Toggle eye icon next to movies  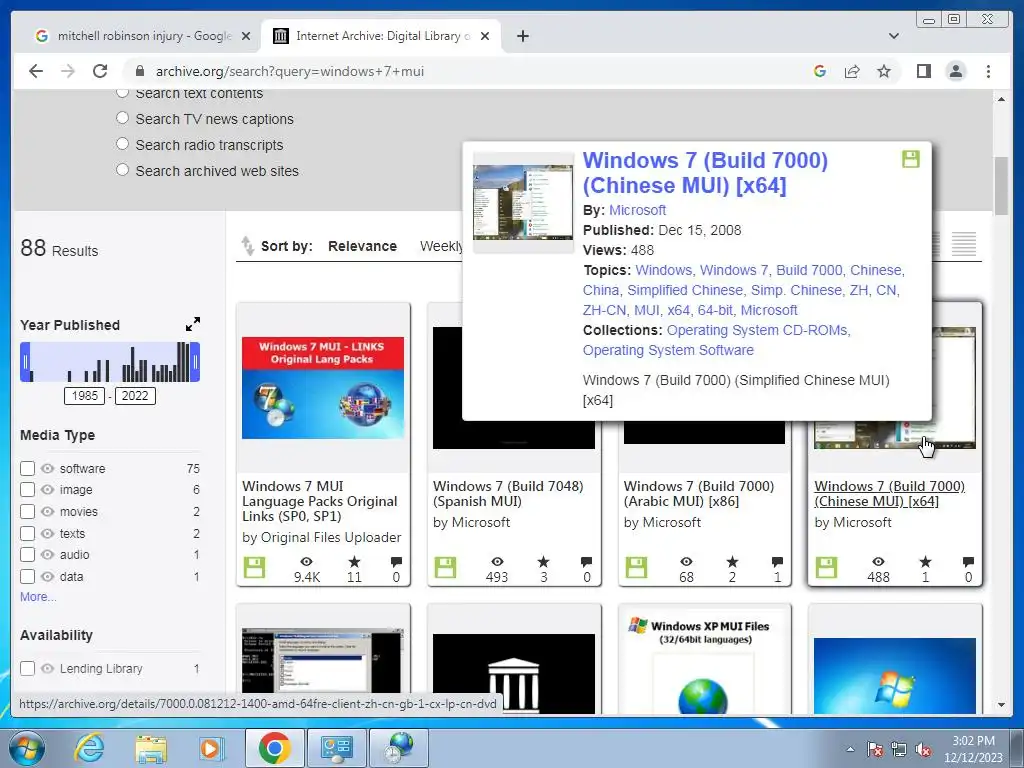(47, 511)
